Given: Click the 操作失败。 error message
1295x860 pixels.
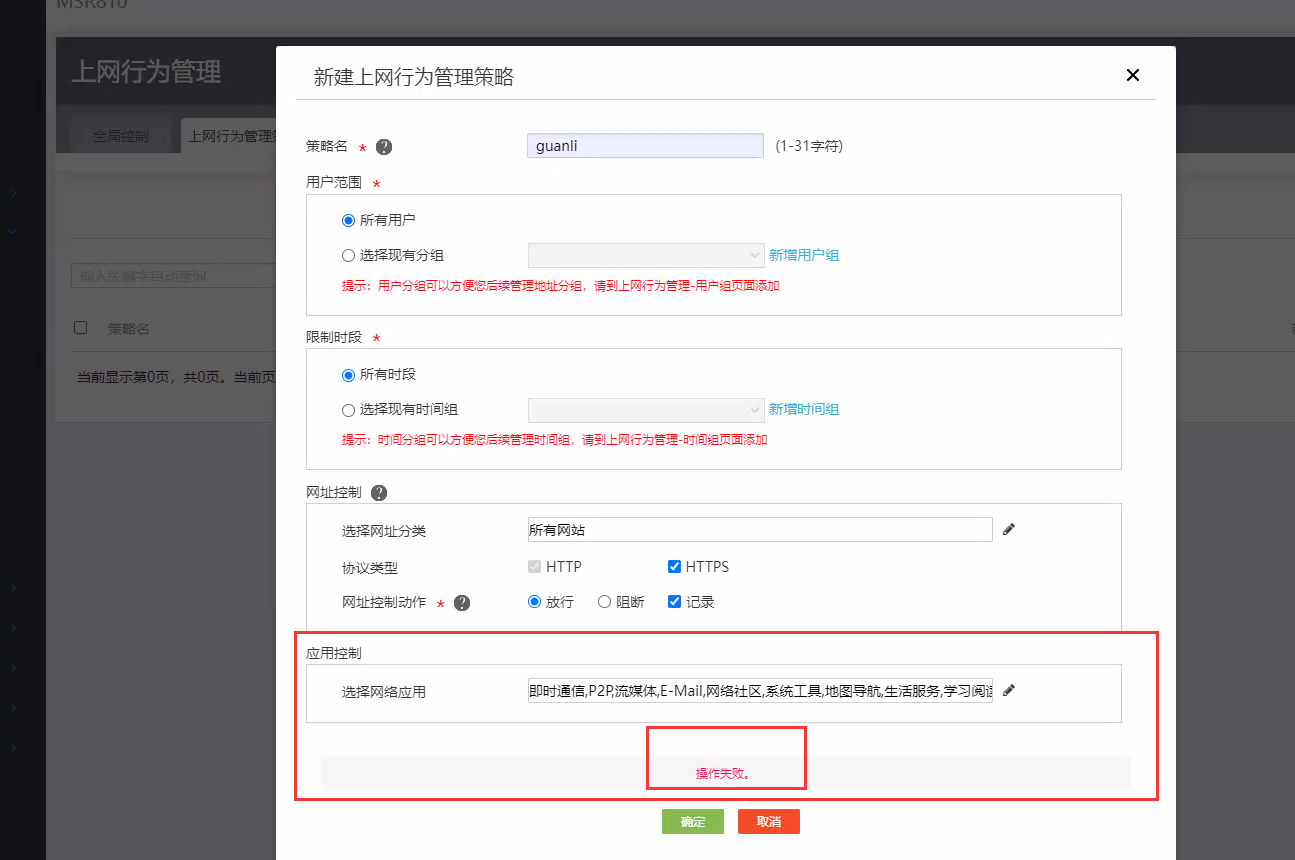Looking at the screenshot, I should [x=723, y=774].
